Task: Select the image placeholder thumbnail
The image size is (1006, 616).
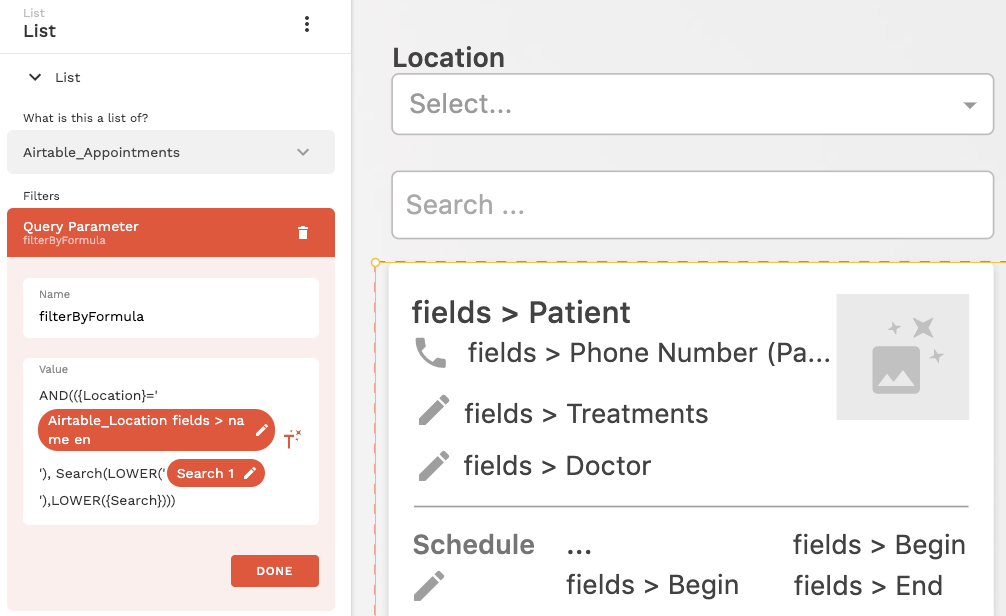Action: tap(902, 357)
